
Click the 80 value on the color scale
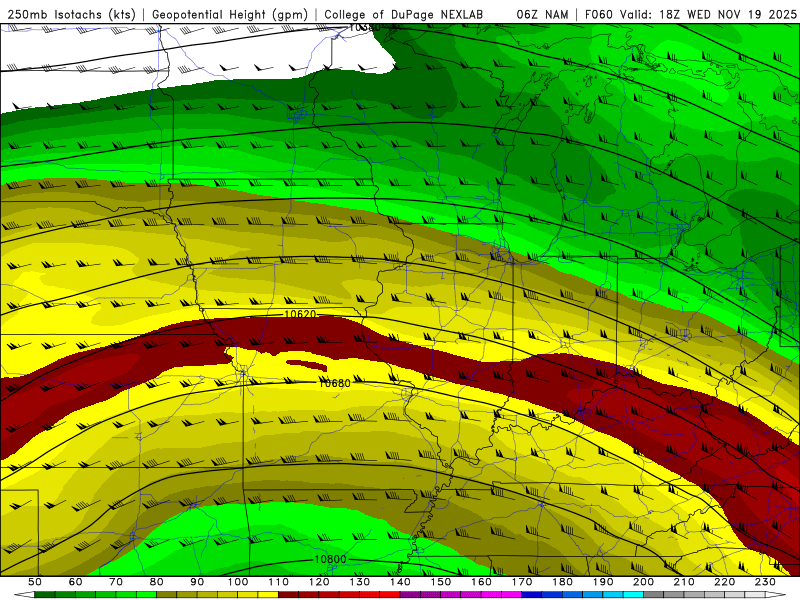tap(156, 582)
